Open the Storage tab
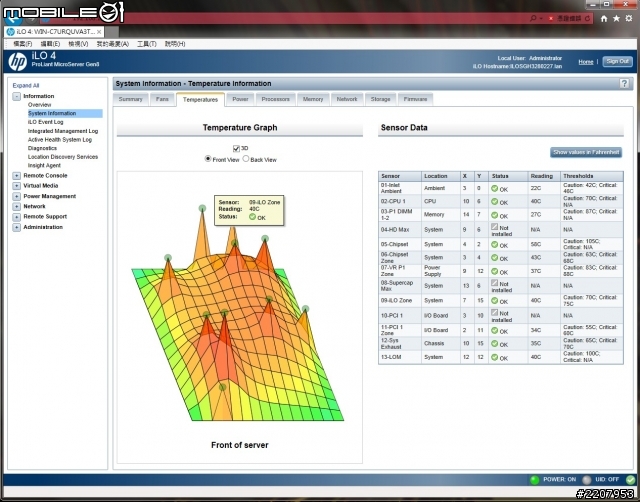This screenshot has height=502, width=640. click(x=380, y=99)
